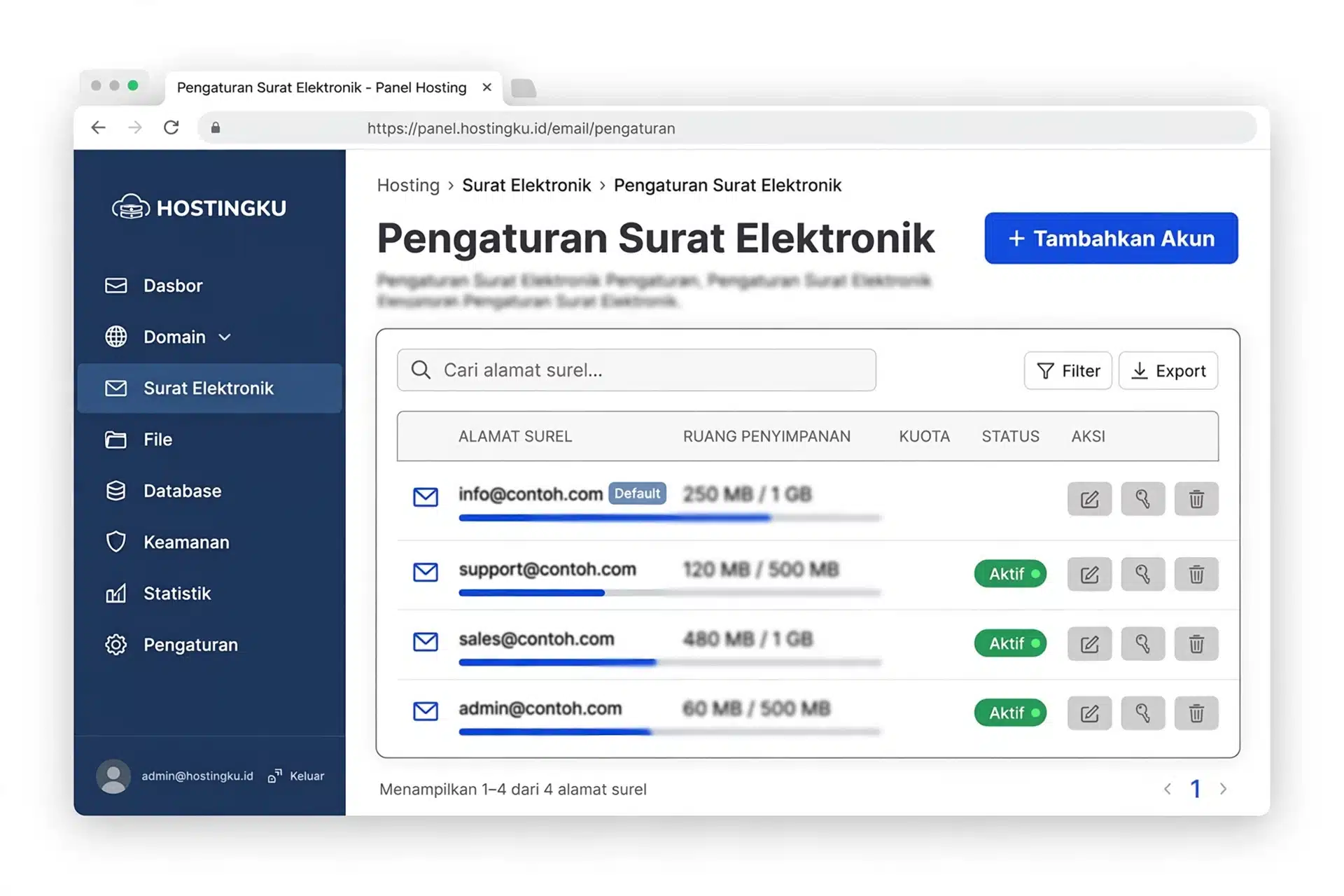The width and height of the screenshot is (1344, 896).
Task: Reload the page in browser
Action: pyautogui.click(x=171, y=127)
